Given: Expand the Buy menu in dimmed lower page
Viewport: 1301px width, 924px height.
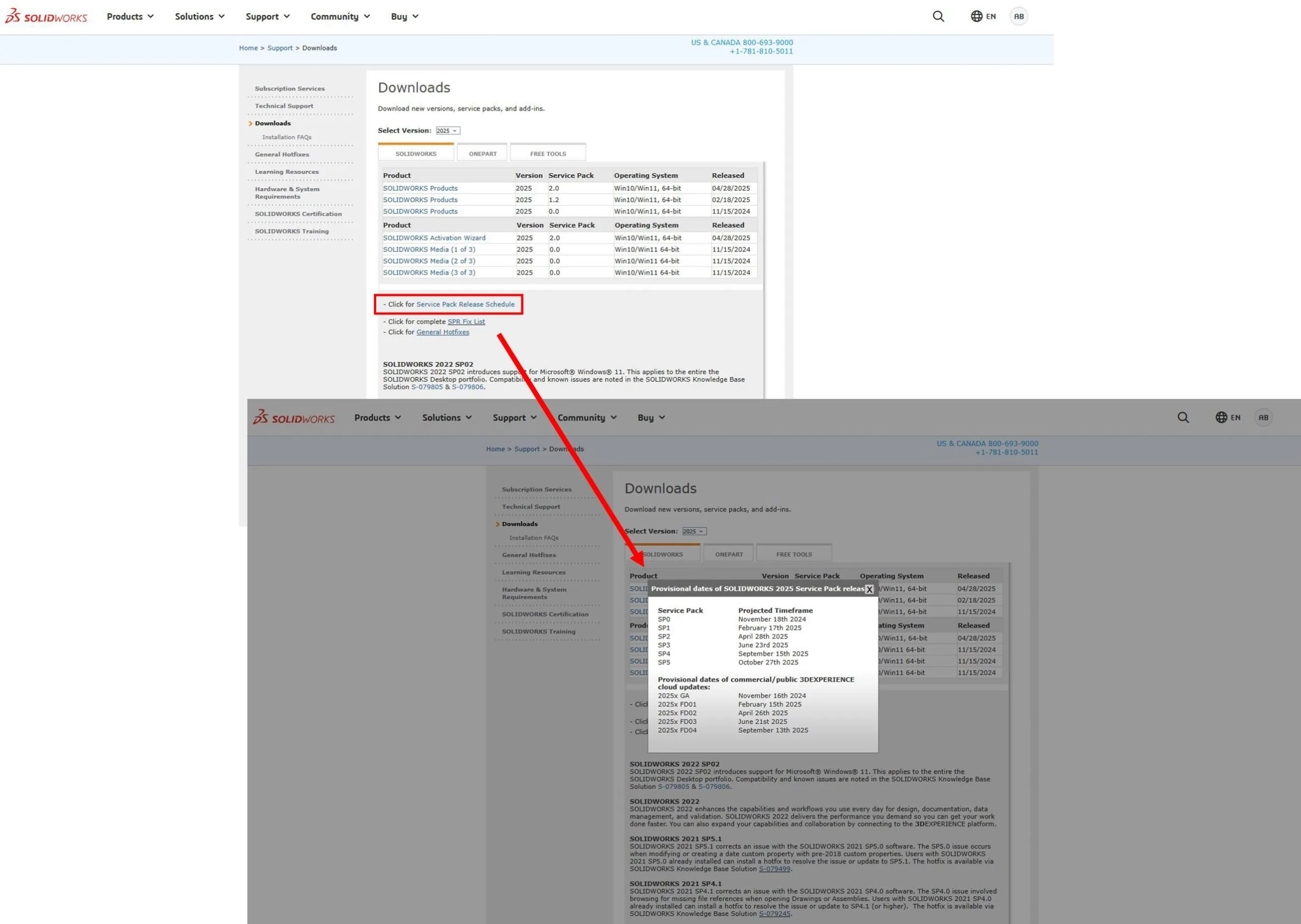Looking at the screenshot, I should [x=652, y=418].
